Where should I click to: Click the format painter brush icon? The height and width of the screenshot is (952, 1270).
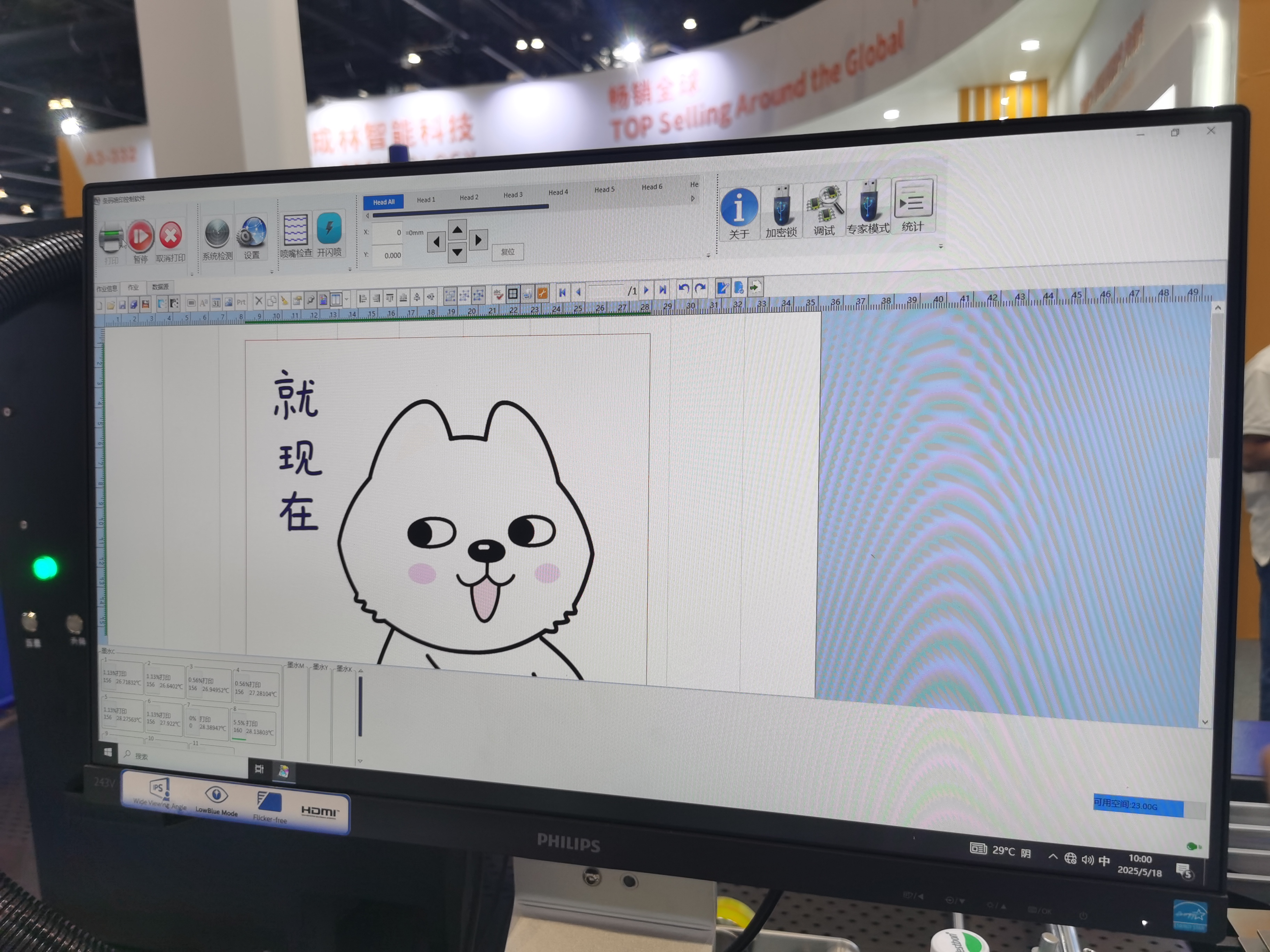point(285,300)
